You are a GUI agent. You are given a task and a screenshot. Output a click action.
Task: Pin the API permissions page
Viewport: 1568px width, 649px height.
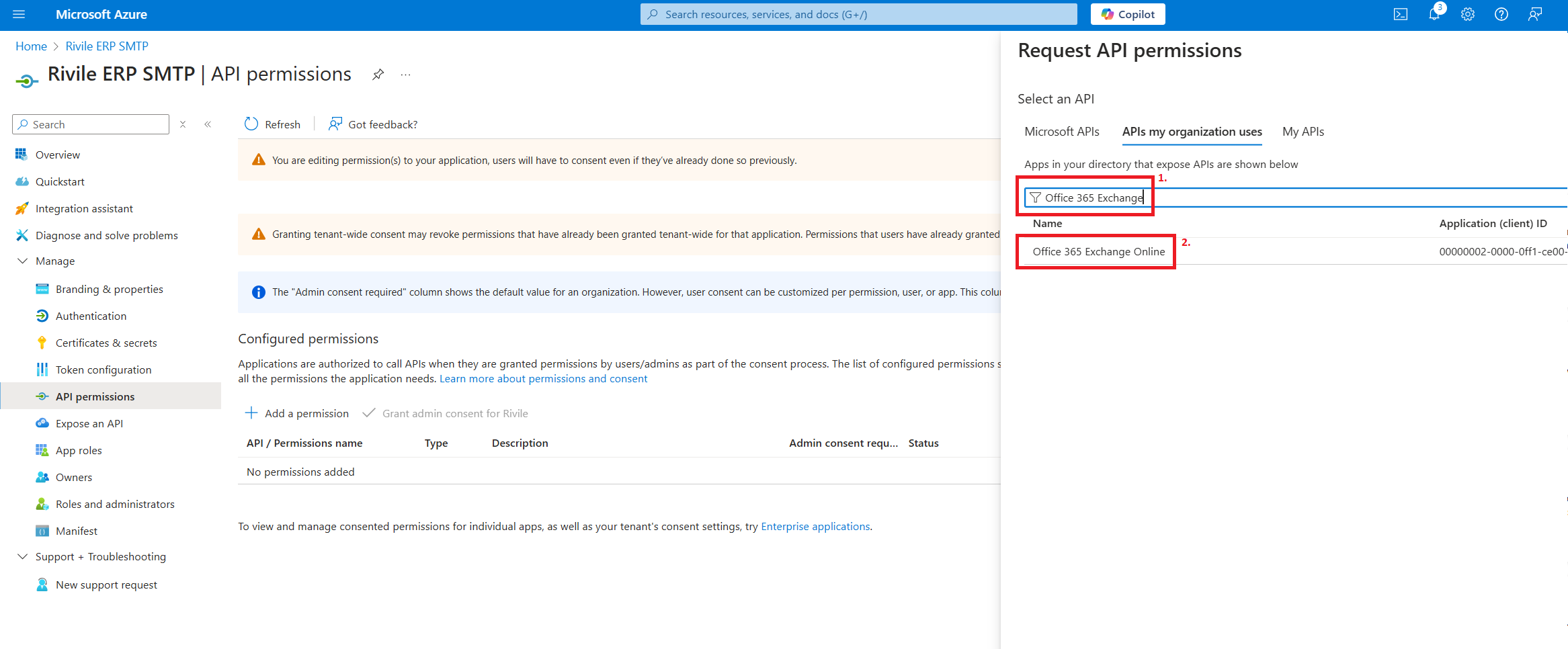(x=378, y=75)
